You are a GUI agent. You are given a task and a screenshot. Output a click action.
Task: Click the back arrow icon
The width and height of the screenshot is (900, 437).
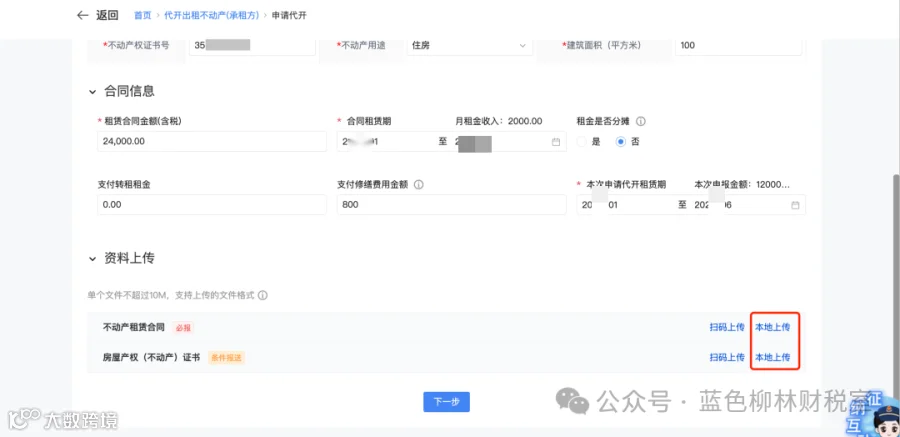click(x=83, y=16)
